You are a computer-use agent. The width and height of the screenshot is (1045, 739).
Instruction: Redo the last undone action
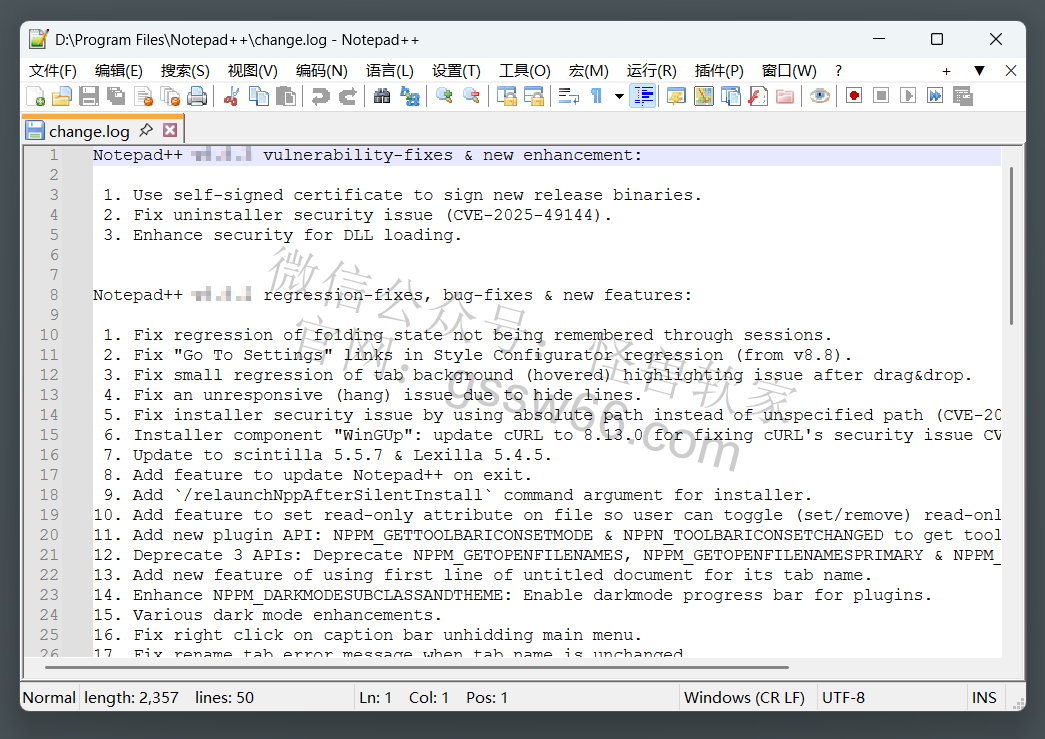tap(347, 97)
